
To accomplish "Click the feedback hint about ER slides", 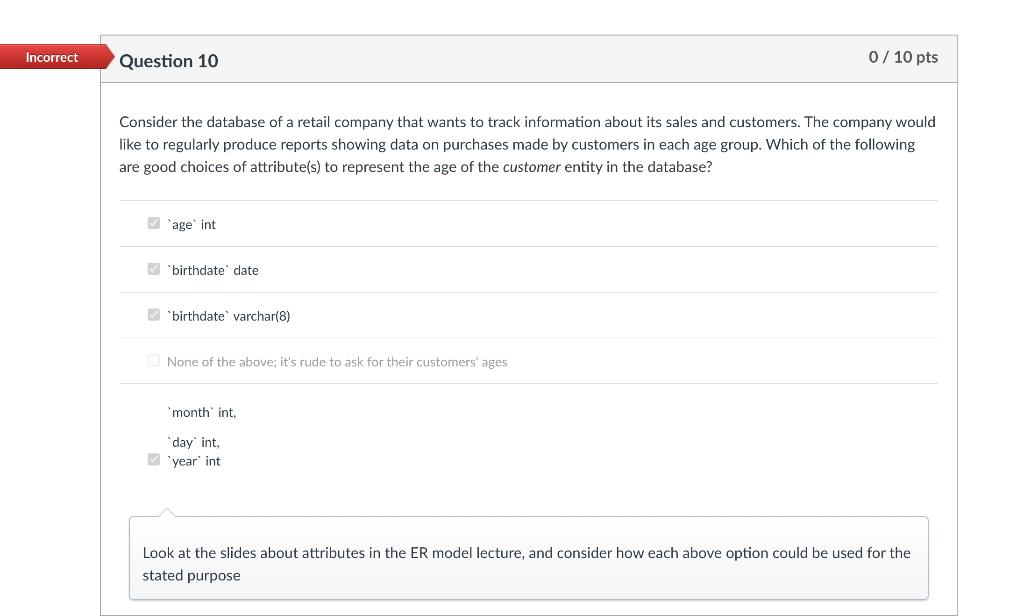I will (526, 553).
